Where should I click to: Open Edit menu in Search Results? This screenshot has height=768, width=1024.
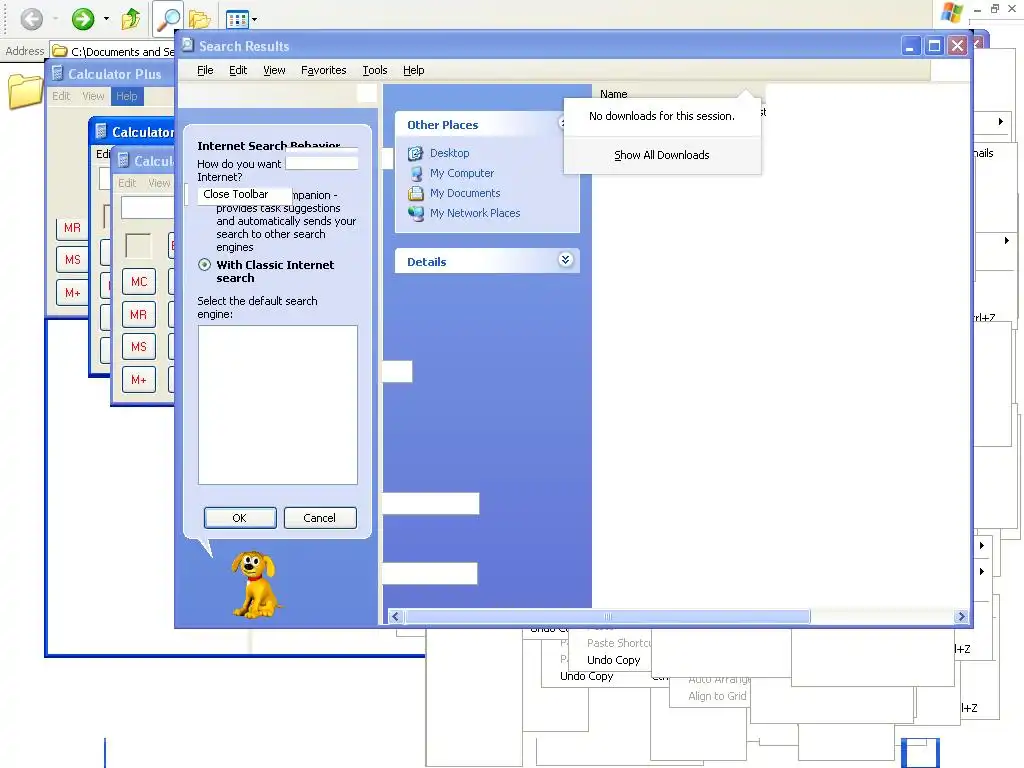[x=238, y=70]
